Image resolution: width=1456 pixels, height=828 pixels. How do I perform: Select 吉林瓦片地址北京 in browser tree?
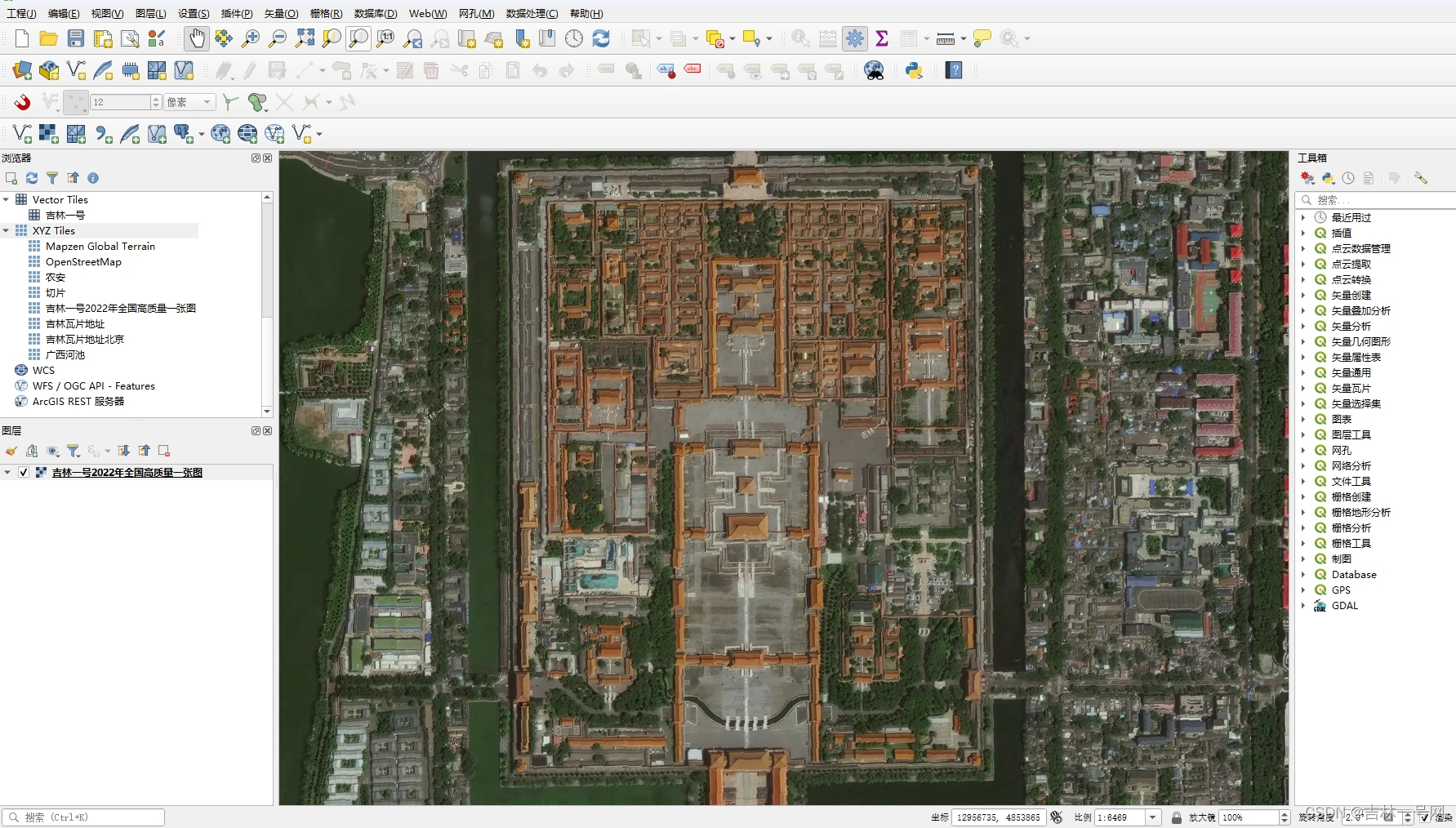tap(85, 340)
